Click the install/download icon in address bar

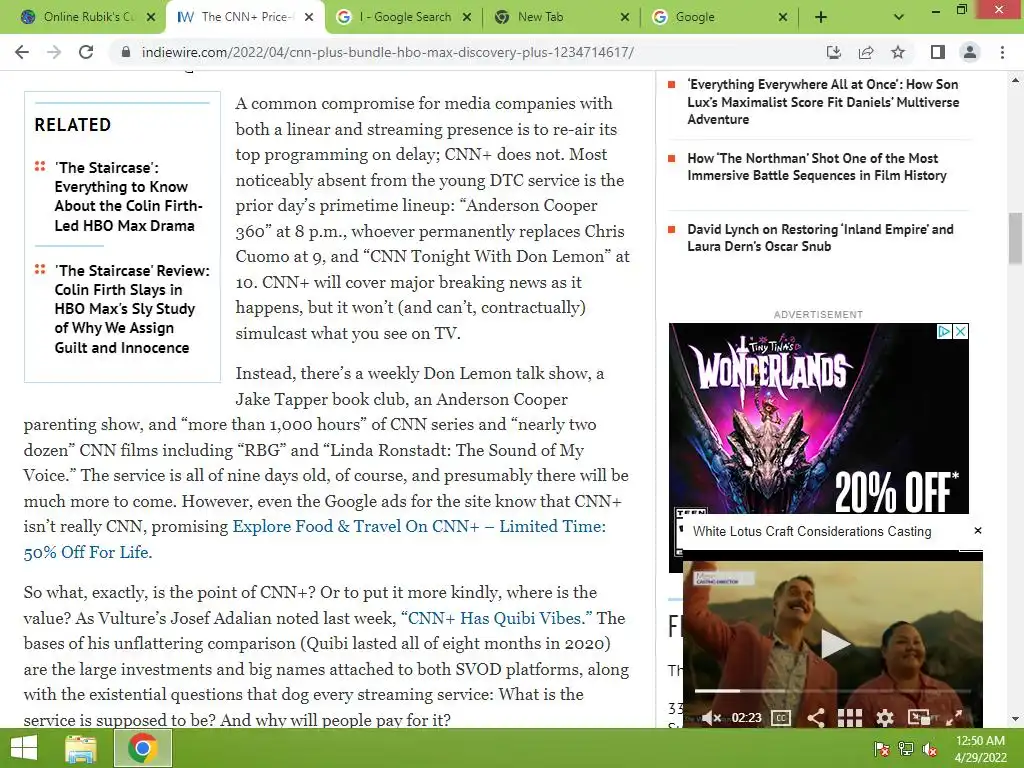click(x=834, y=52)
